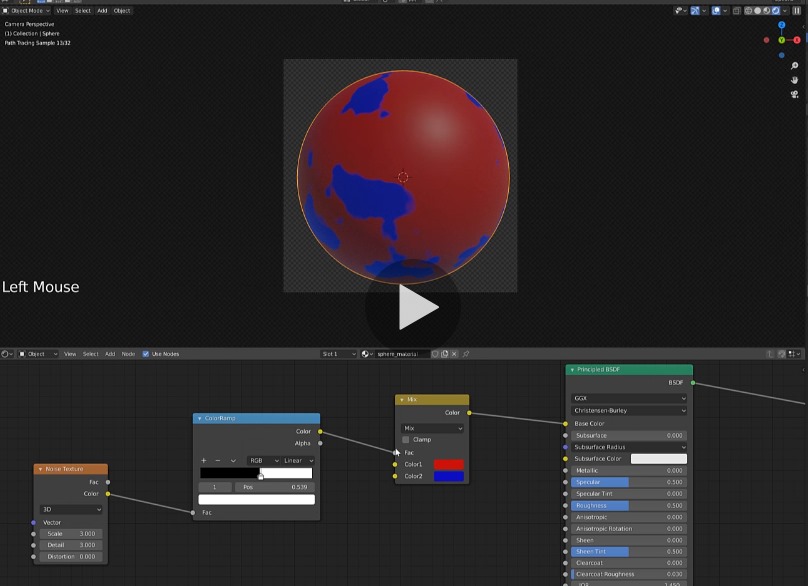The height and width of the screenshot is (586, 808).
Task: Collapse the Noise Texture node
Action: (41, 469)
